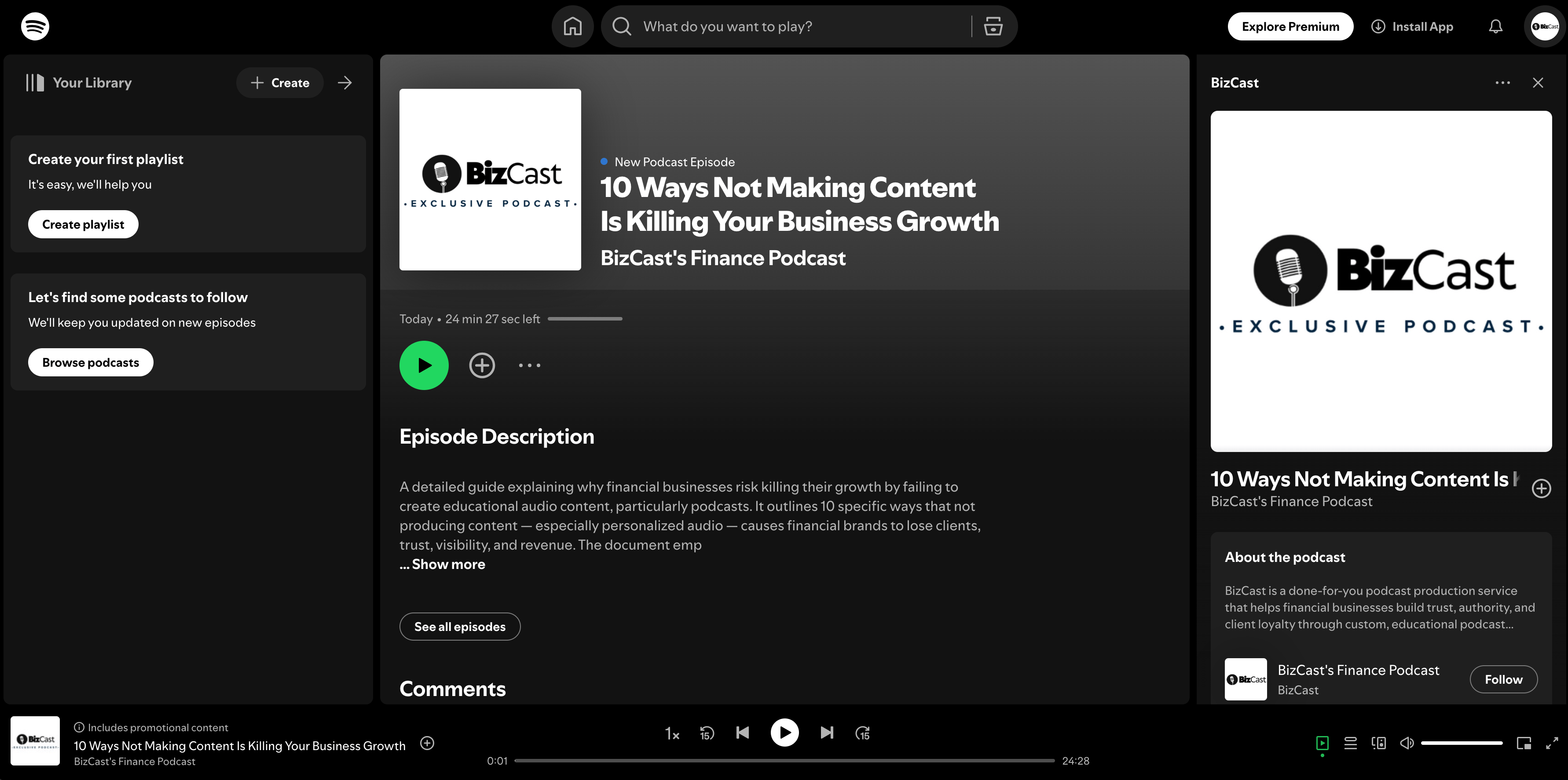Open BizCast's Finance Podcast link under episode title

tap(722, 258)
